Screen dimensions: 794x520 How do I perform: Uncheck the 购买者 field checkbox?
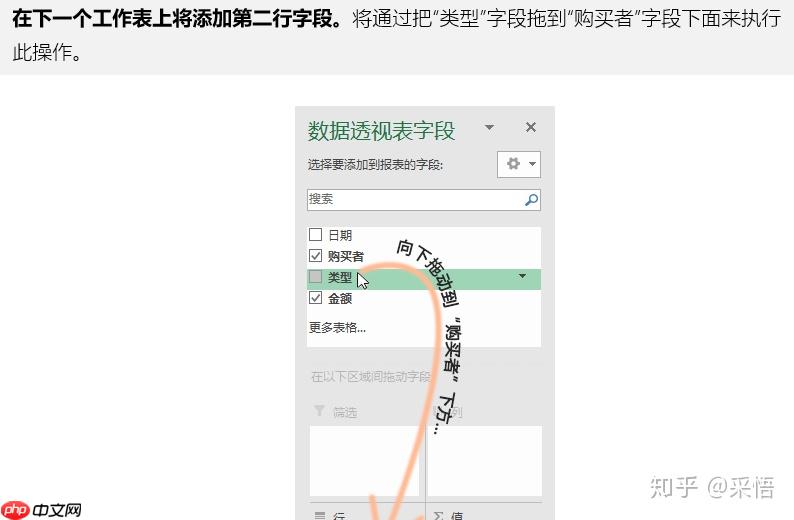coord(315,256)
